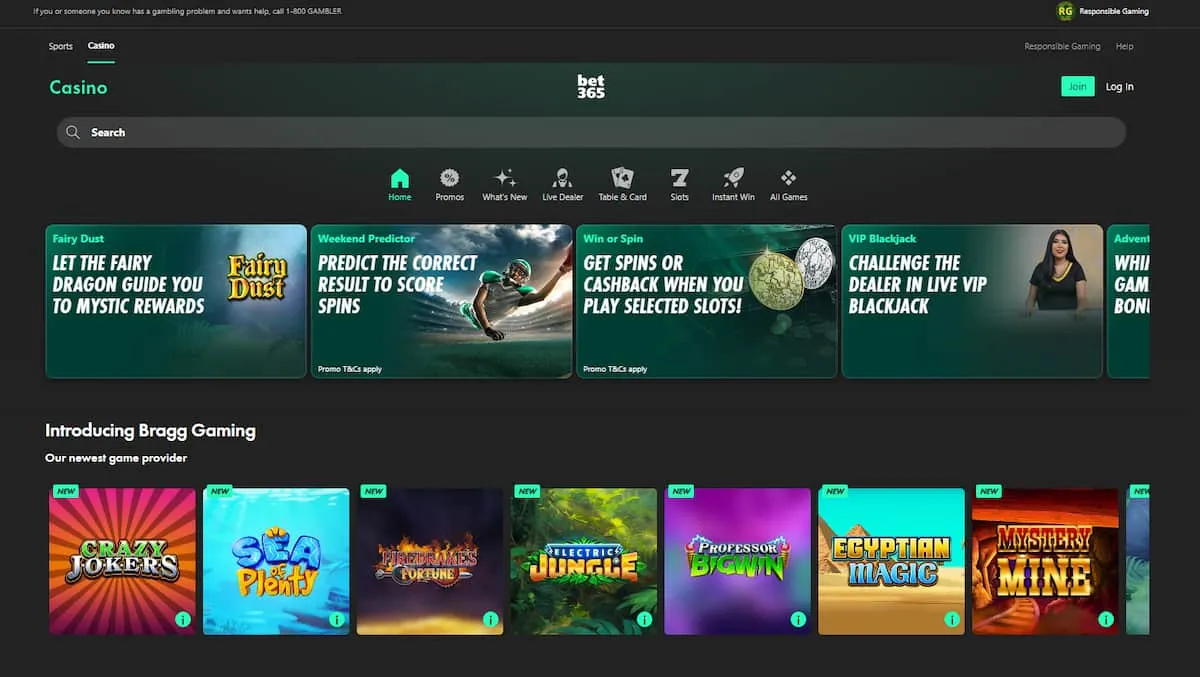Show info for Mystery Mine game

click(x=1107, y=620)
